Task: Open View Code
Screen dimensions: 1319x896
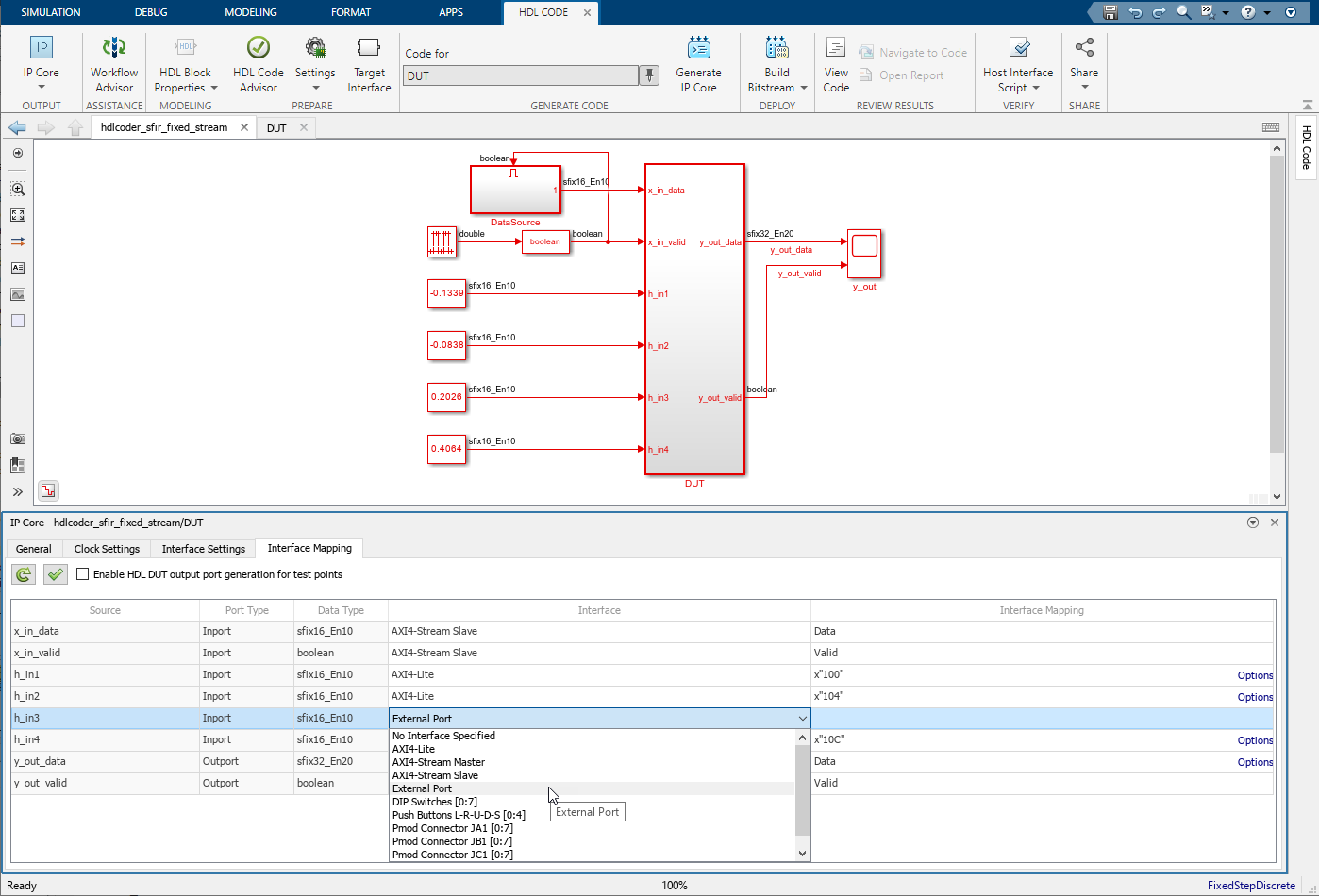Action: [x=836, y=64]
